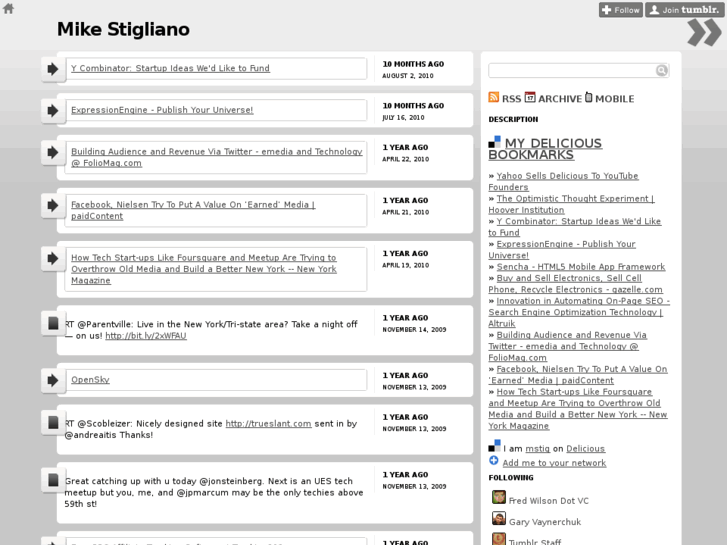Open 'ExpressionEngine - Publish Your Universe!' post link
The height and width of the screenshot is (545, 727).
pos(162,110)
